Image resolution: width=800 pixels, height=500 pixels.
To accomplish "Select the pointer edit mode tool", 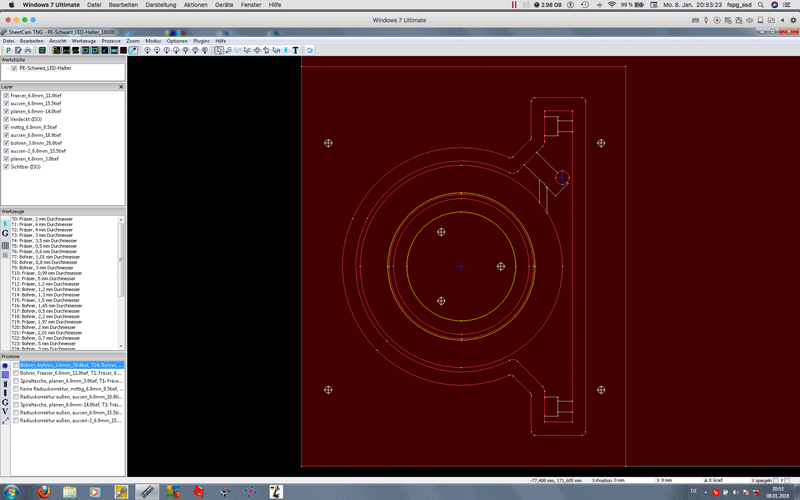I will tap(219, 50).
